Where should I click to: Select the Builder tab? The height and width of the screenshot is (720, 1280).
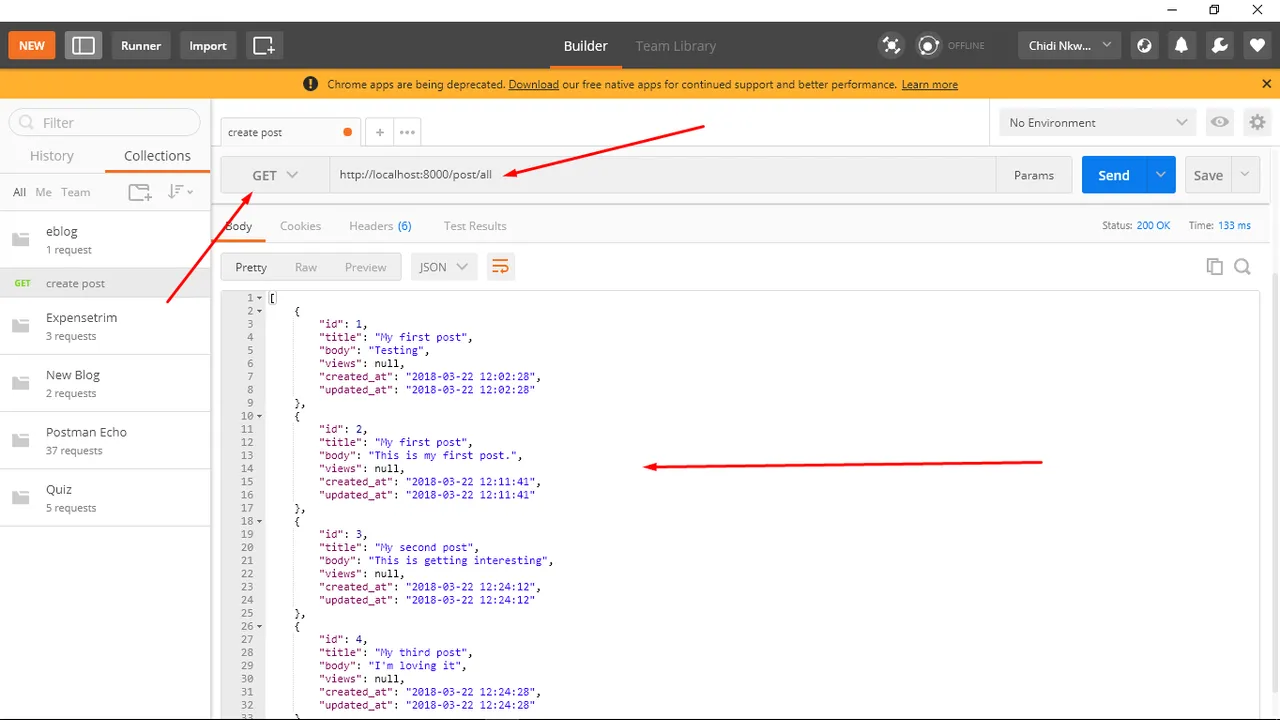pos(585,46)
